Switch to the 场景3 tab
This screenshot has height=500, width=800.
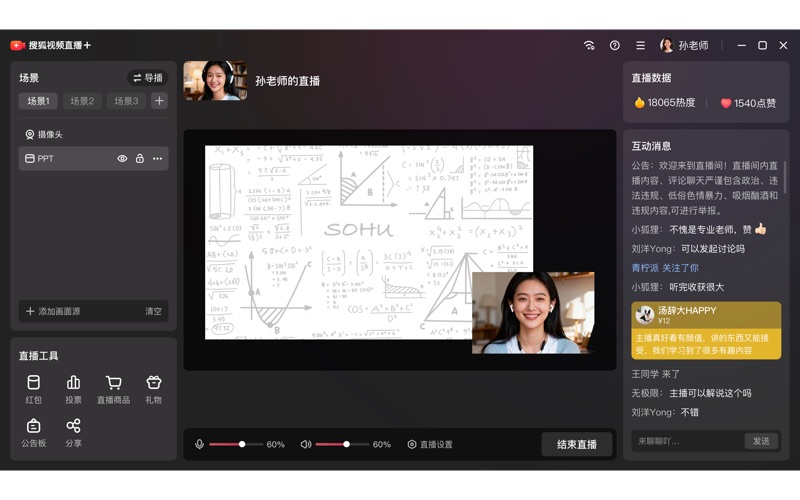point(126,101)
